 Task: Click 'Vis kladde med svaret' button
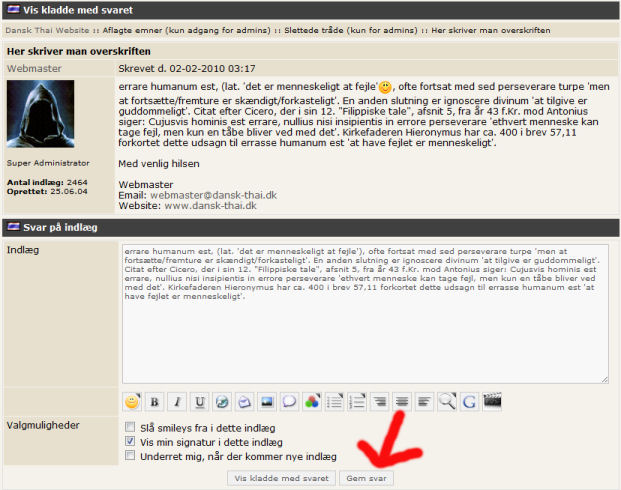coord(282,478)
